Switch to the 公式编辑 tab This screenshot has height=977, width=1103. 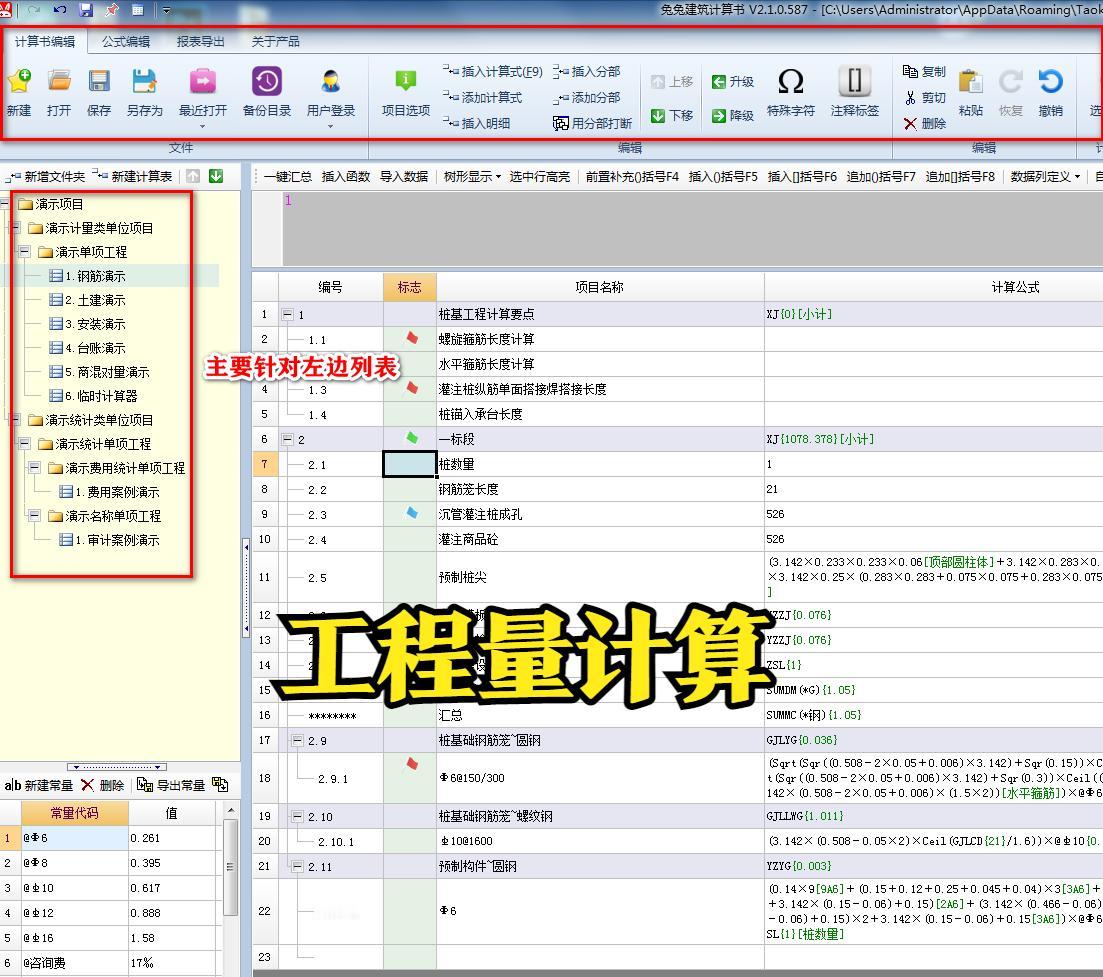click(126, 41)
